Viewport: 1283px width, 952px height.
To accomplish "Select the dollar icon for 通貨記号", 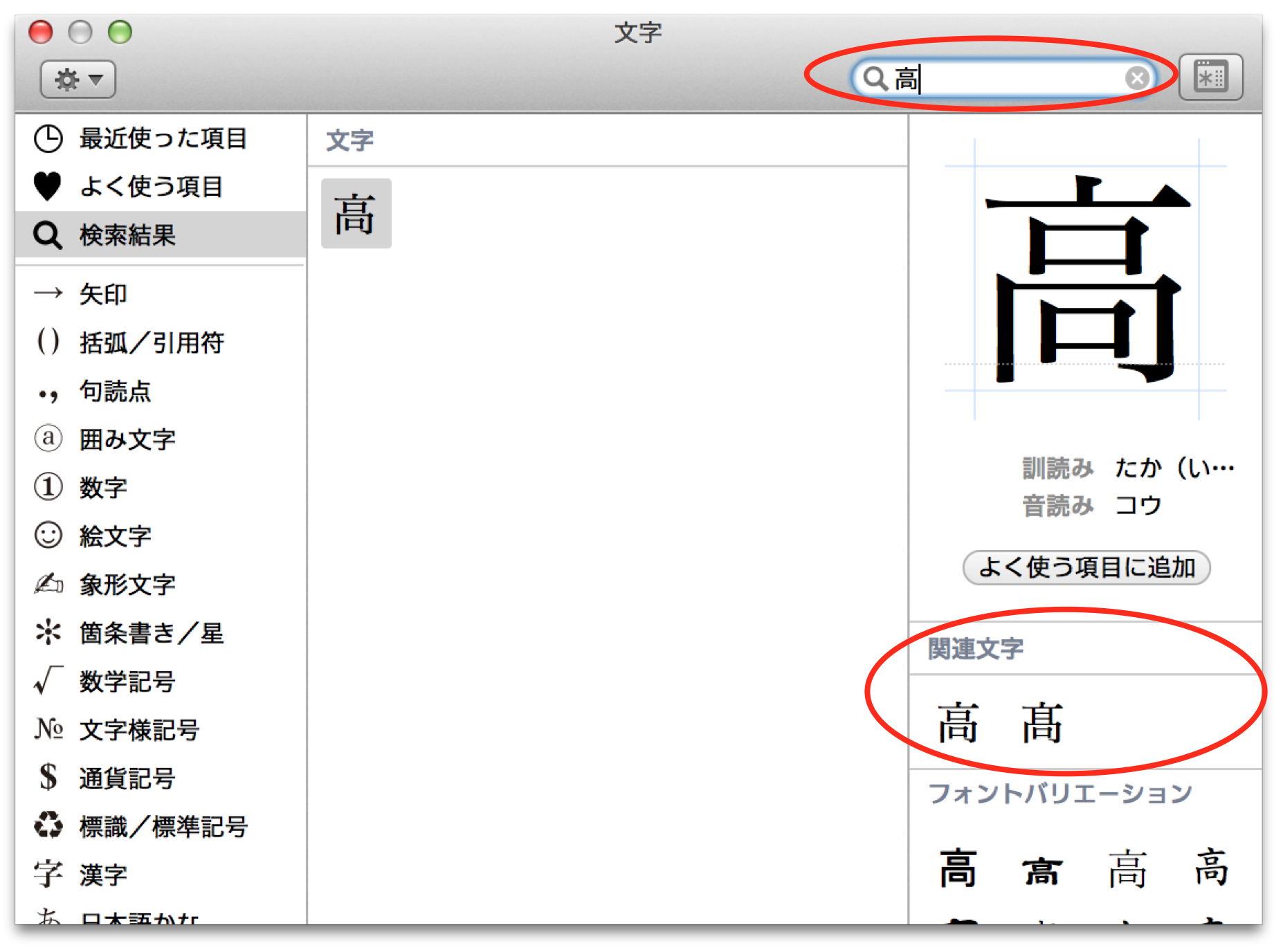I will click(48, 776).
